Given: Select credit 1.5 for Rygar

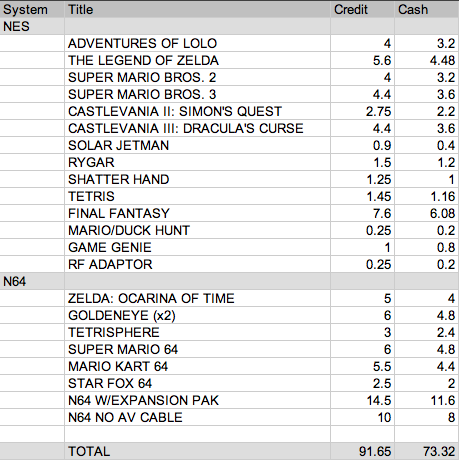Looking at the screenshot, I should (x=362, y=162).
